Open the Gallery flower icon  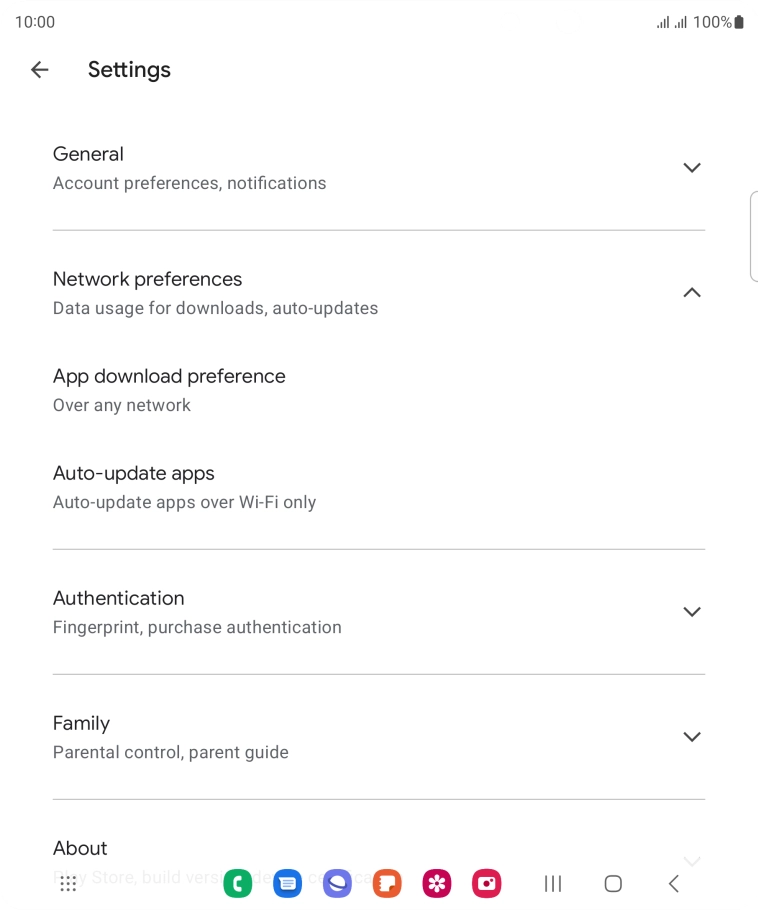click(x=437, y=883)
